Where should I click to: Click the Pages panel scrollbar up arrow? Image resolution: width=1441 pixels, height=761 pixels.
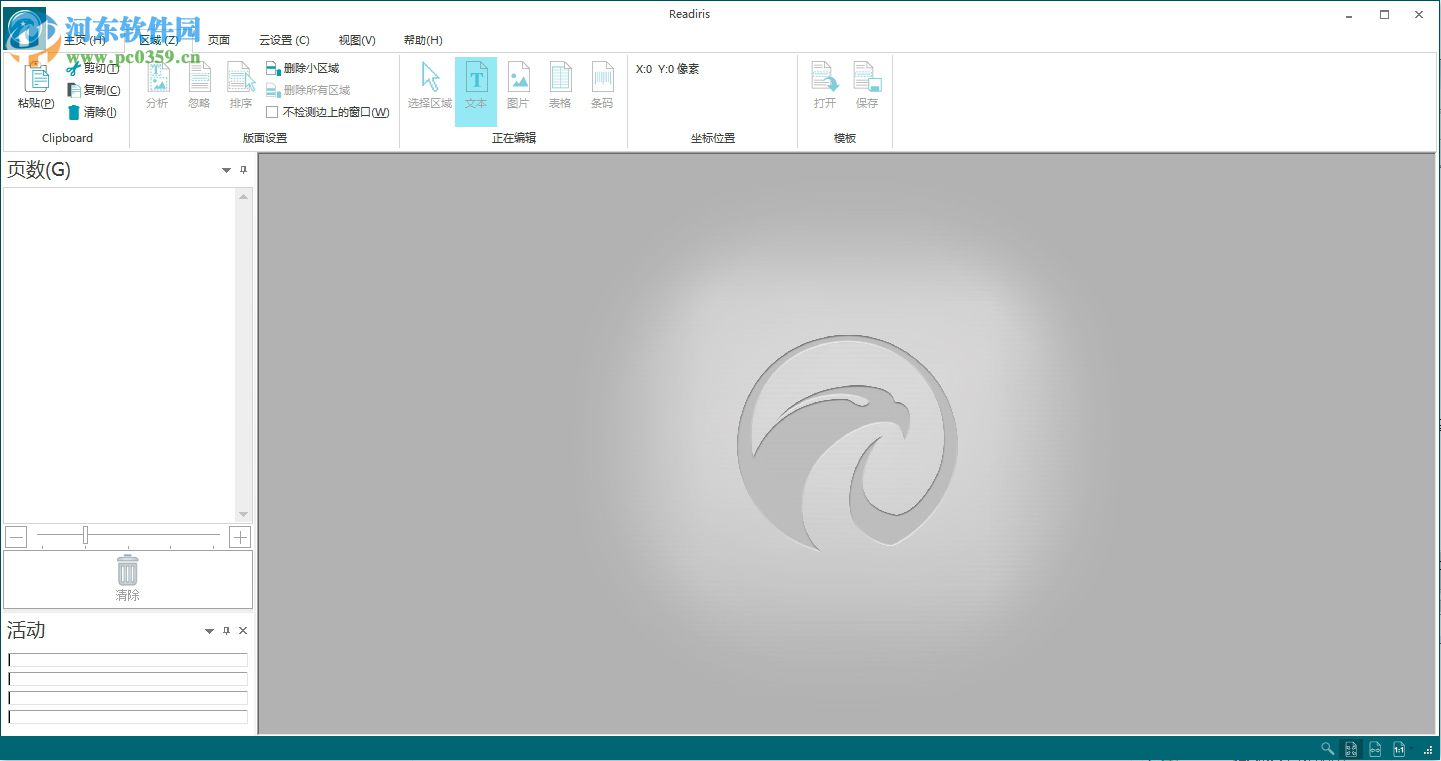243,197
